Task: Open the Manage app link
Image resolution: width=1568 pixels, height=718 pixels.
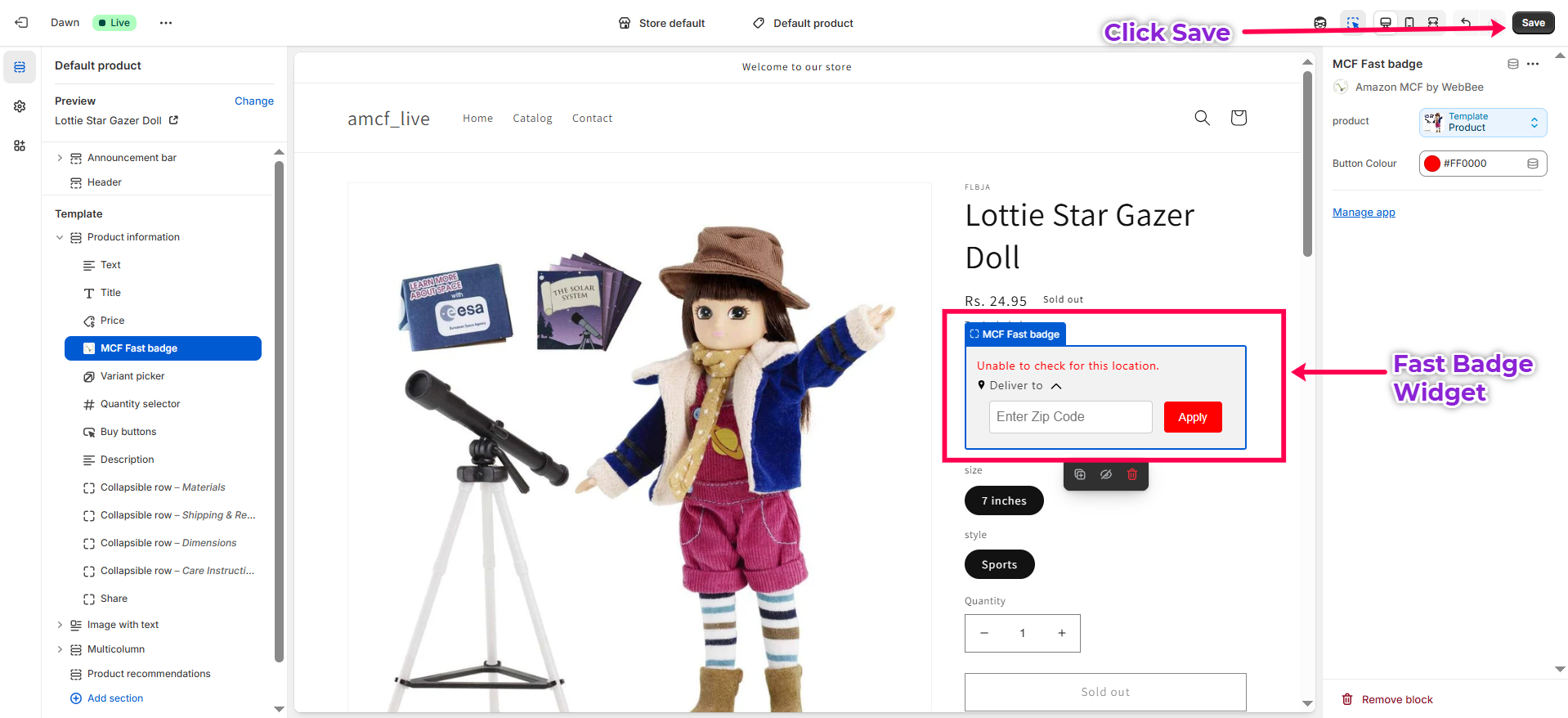Action: point(1364,213)
